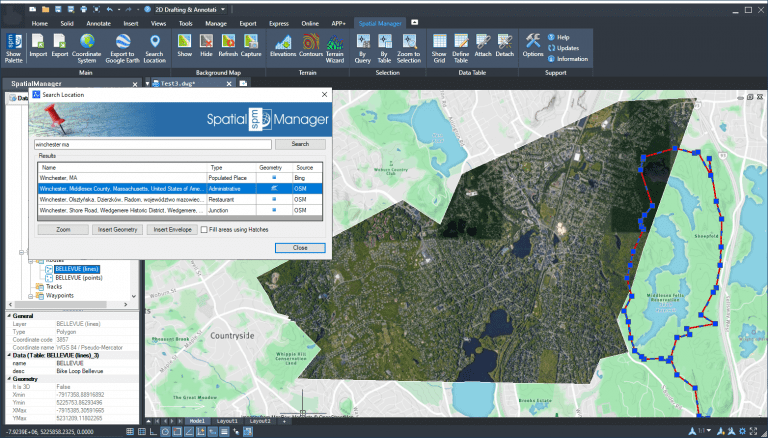
Task: Toggle ortho mode icon in status bar
Action: point(153,432)
